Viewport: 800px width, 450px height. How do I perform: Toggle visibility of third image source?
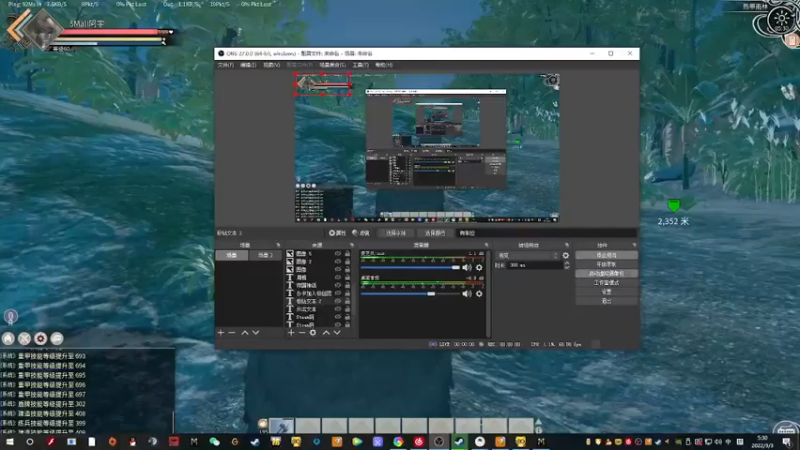point(338,269)
